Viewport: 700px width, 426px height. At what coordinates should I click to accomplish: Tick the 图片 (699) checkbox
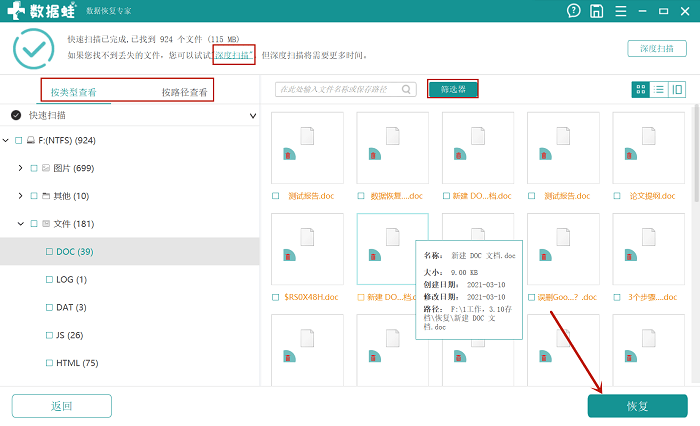[34, 168]
